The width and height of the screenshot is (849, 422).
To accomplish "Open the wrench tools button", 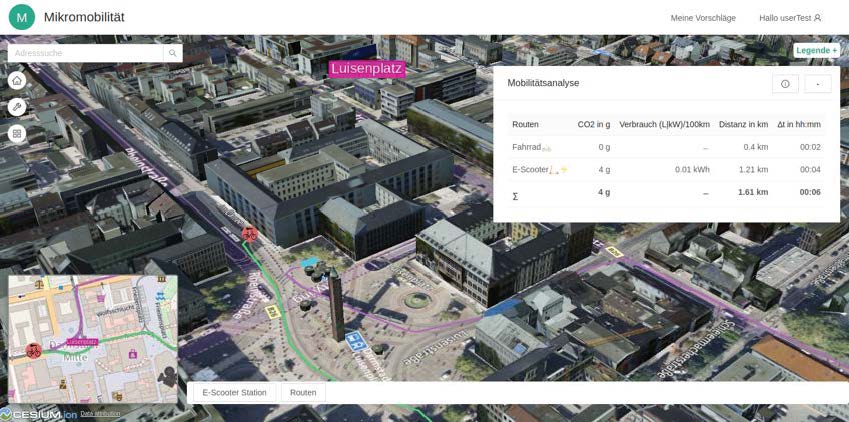I will point(17,107).
